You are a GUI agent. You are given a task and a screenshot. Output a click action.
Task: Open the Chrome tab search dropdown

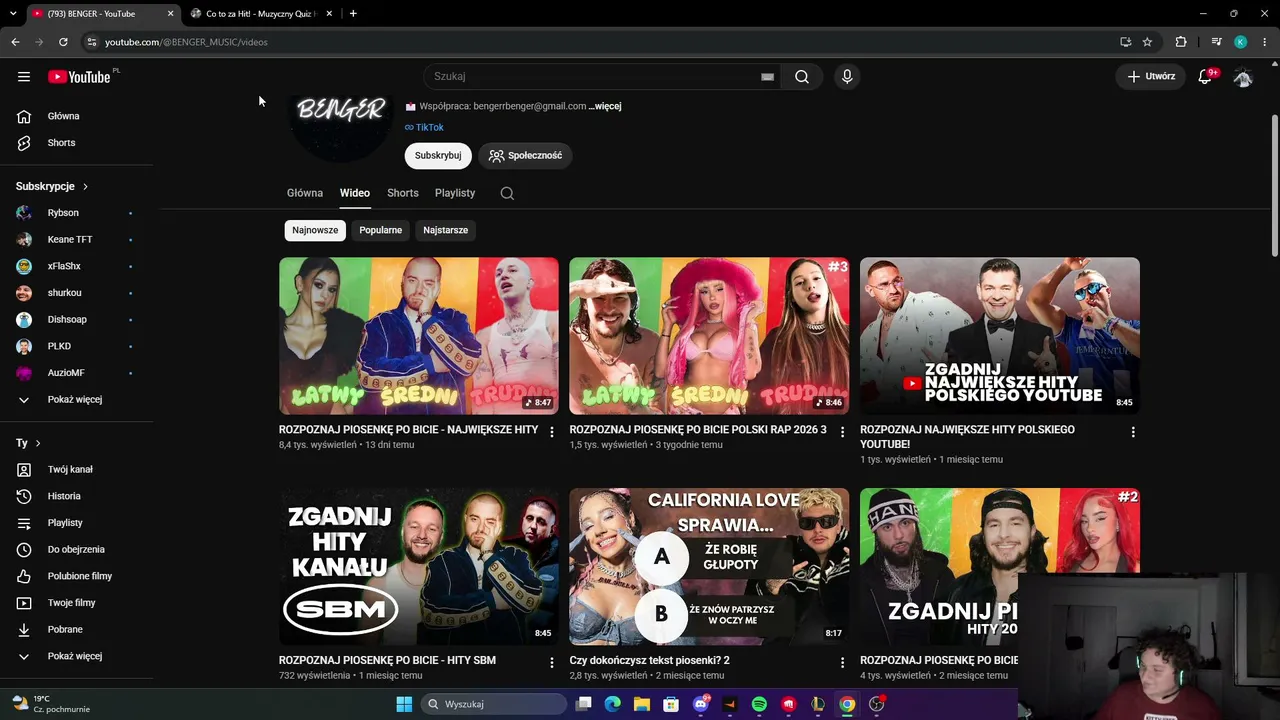pyautogui.click(x=13, y=14)
